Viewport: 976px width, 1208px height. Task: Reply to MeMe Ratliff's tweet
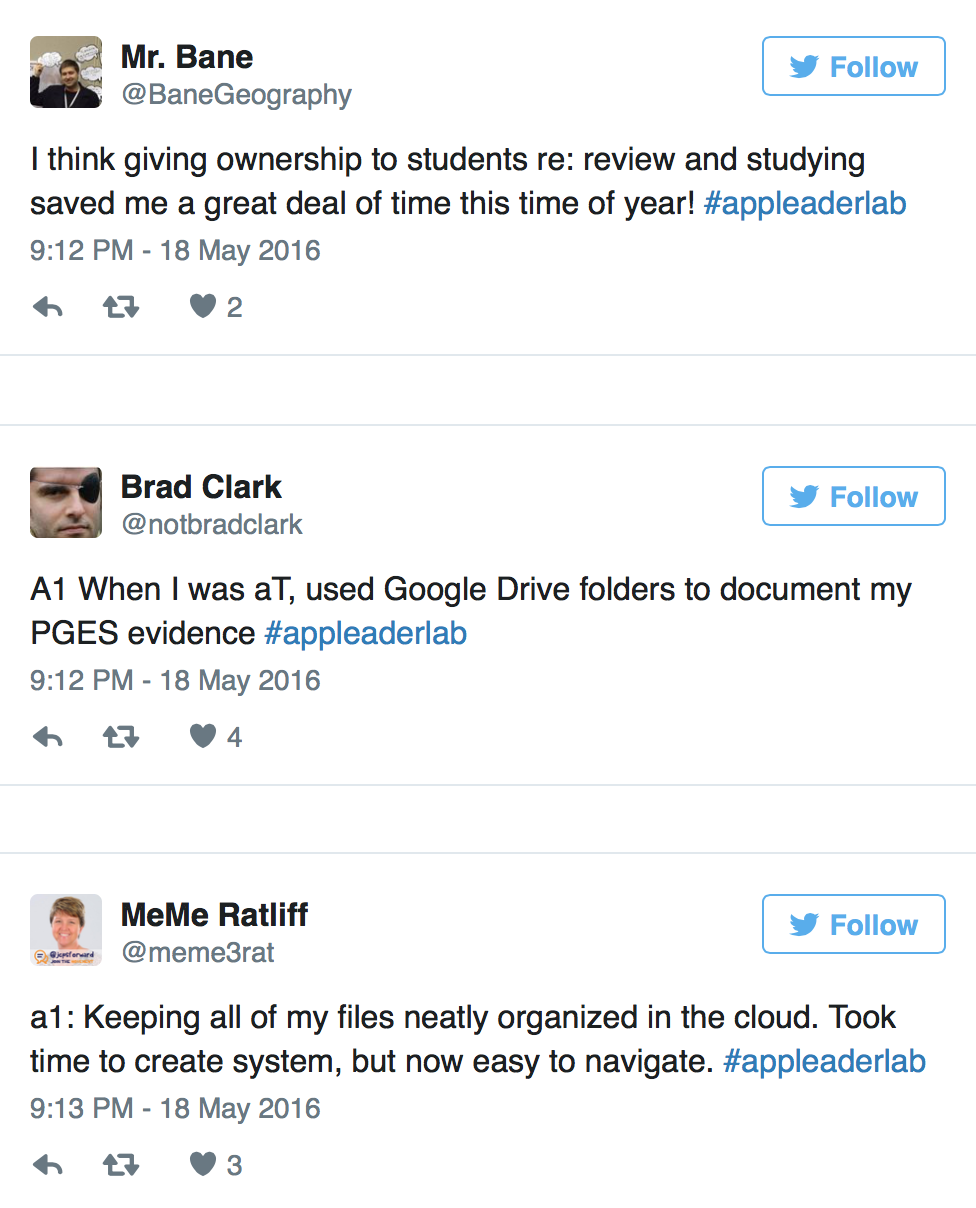click(x=48, y=1165)
